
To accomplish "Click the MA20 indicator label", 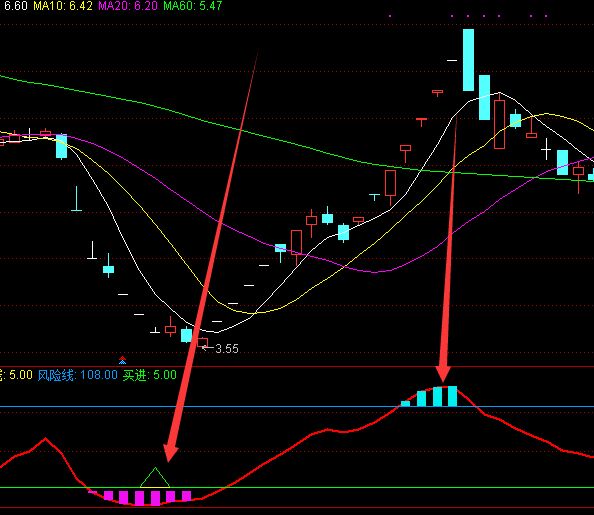I will [x=128, y=6].
